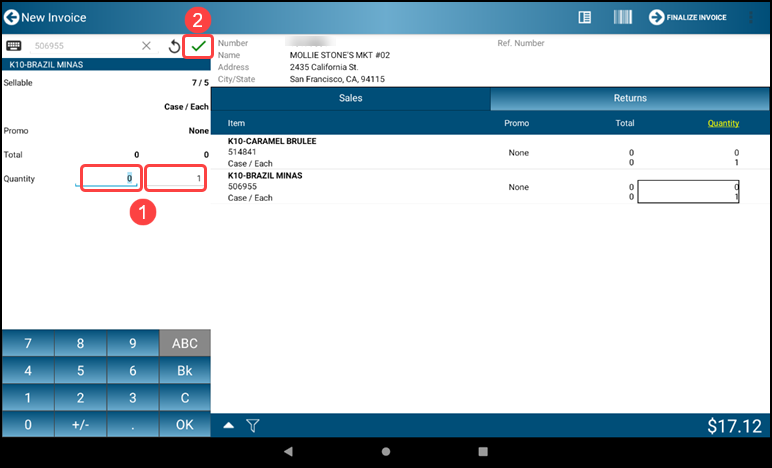Click San Francisco, CA, 94115 text
This screenshot has height=468, width=772.
pos(337,79)
